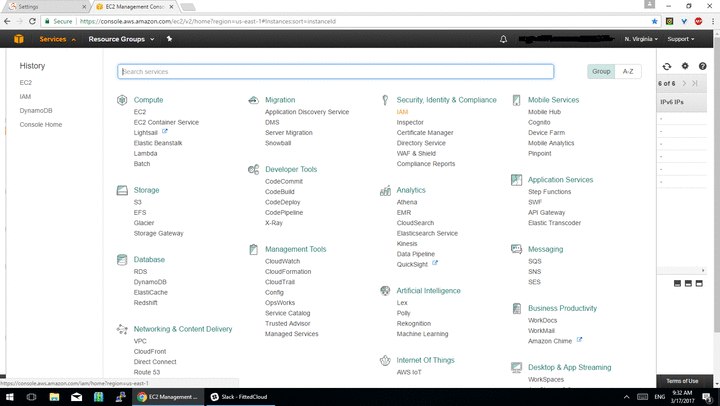Bookmark this page using the star icon
Screen dimensions: 720x406
pos(654,19)
